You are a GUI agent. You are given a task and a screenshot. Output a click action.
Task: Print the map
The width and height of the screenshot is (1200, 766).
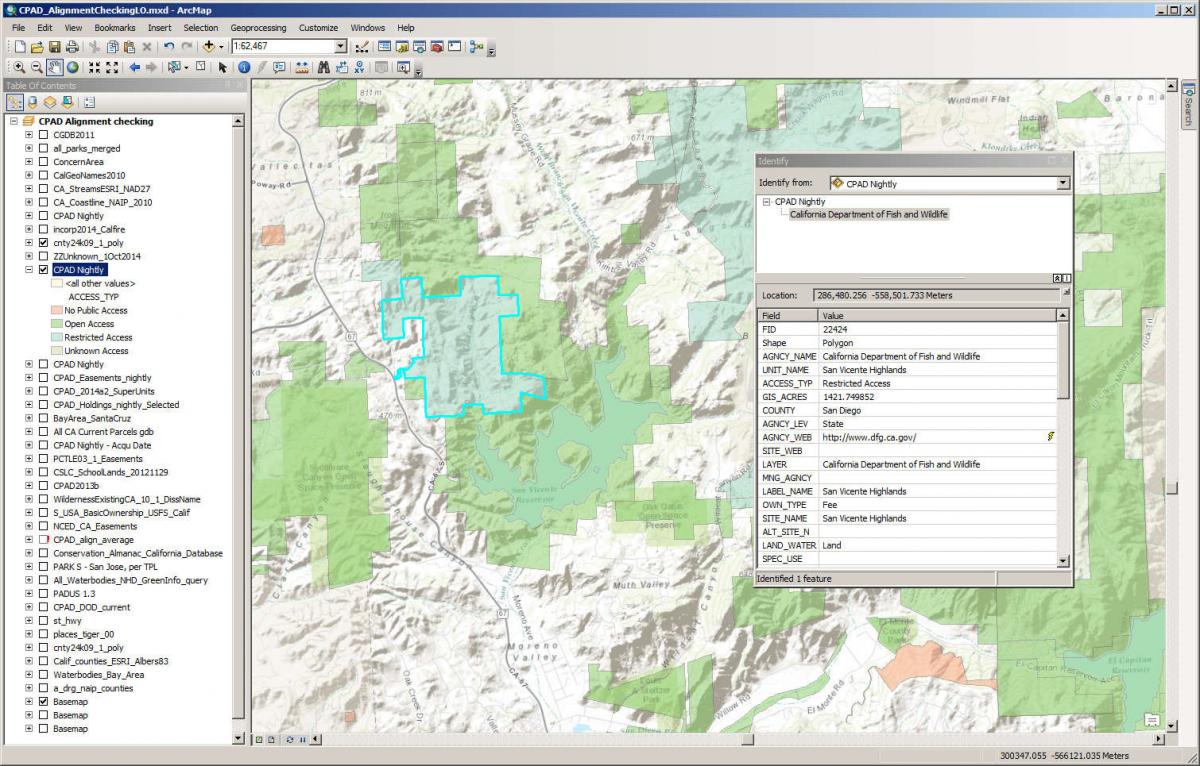click(x=72, y=47)
